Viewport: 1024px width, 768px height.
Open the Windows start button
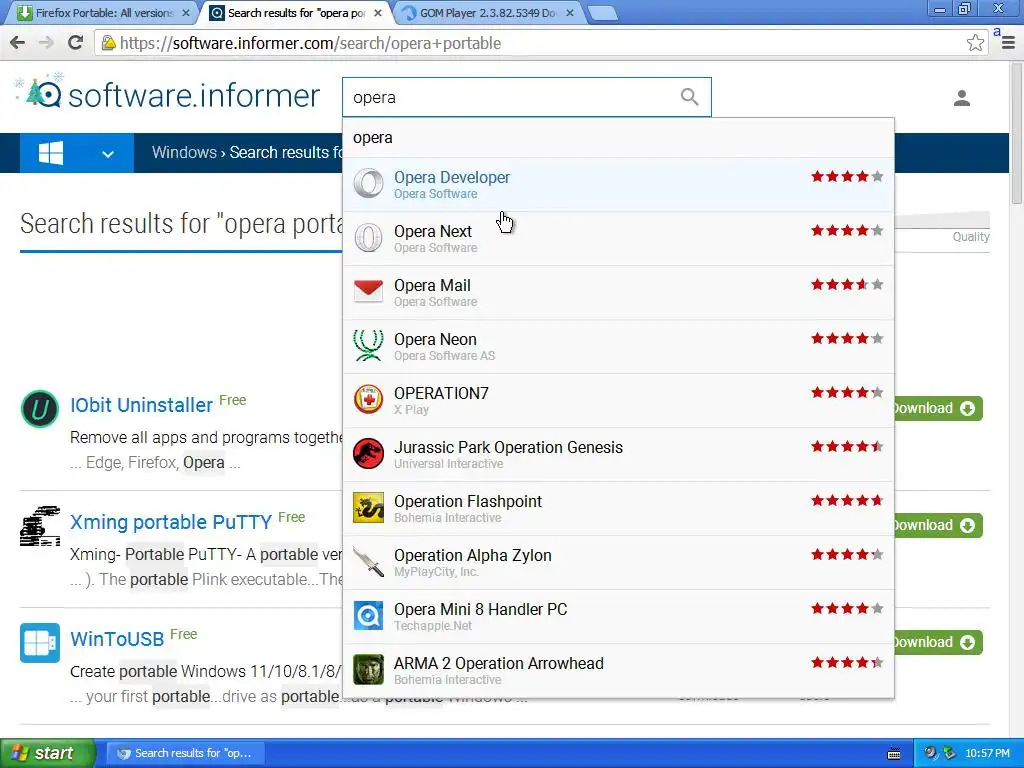[48, 754]
